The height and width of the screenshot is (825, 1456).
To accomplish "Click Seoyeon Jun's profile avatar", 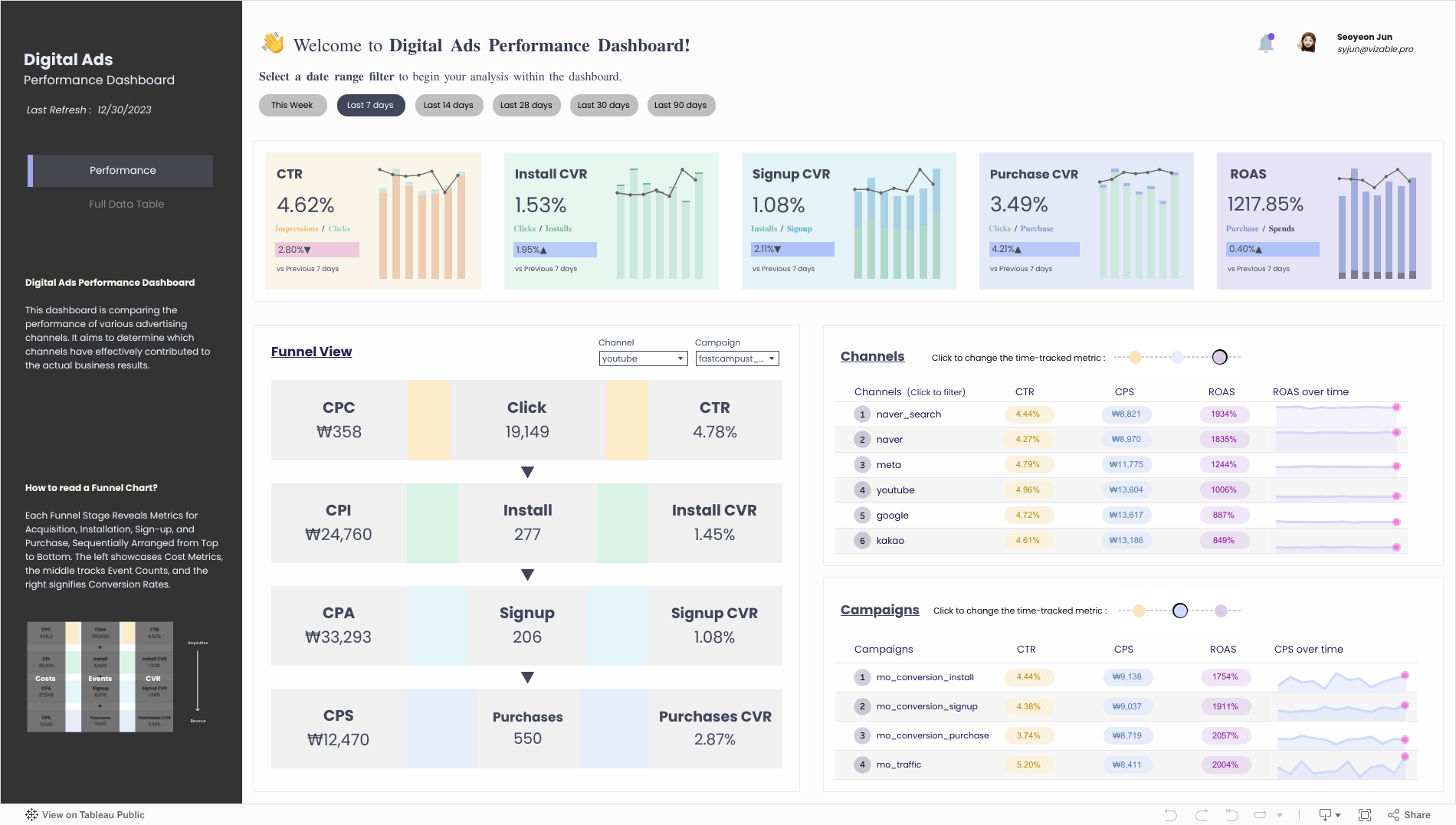I will (1307, 42).
